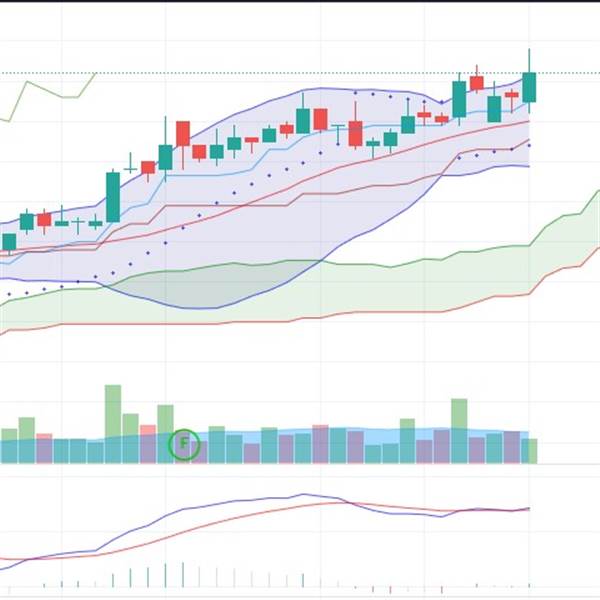Click the olive lagging line's peak at top left

tap(27, 82)
